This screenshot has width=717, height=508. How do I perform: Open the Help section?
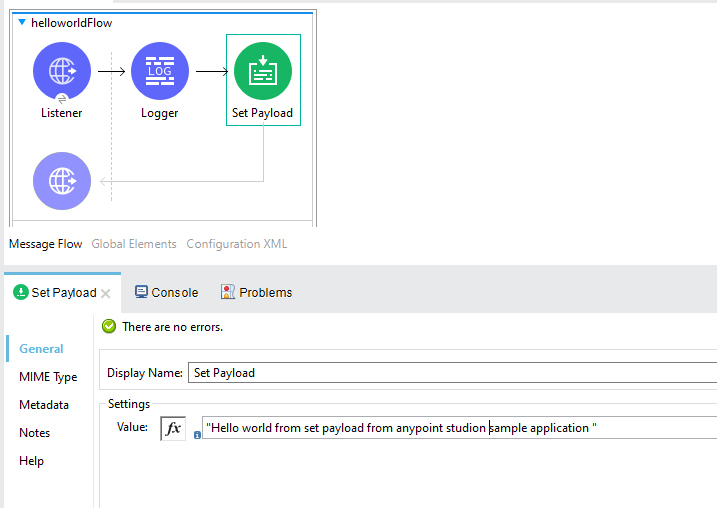pos(31,461)
